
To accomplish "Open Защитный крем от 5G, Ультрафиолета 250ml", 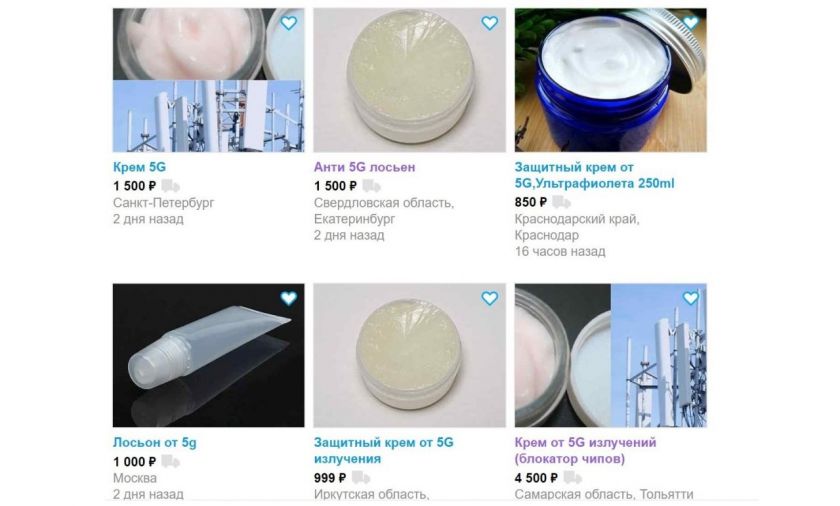I will (594, 175).
